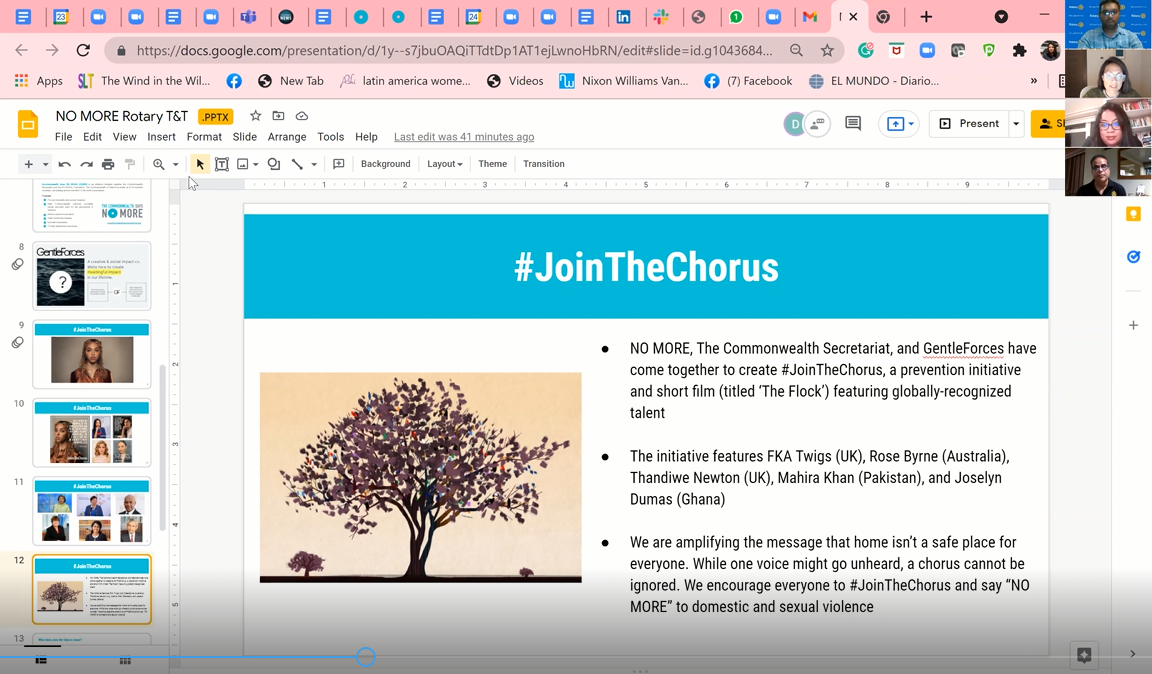Select the Shape tool

point(274,164)
